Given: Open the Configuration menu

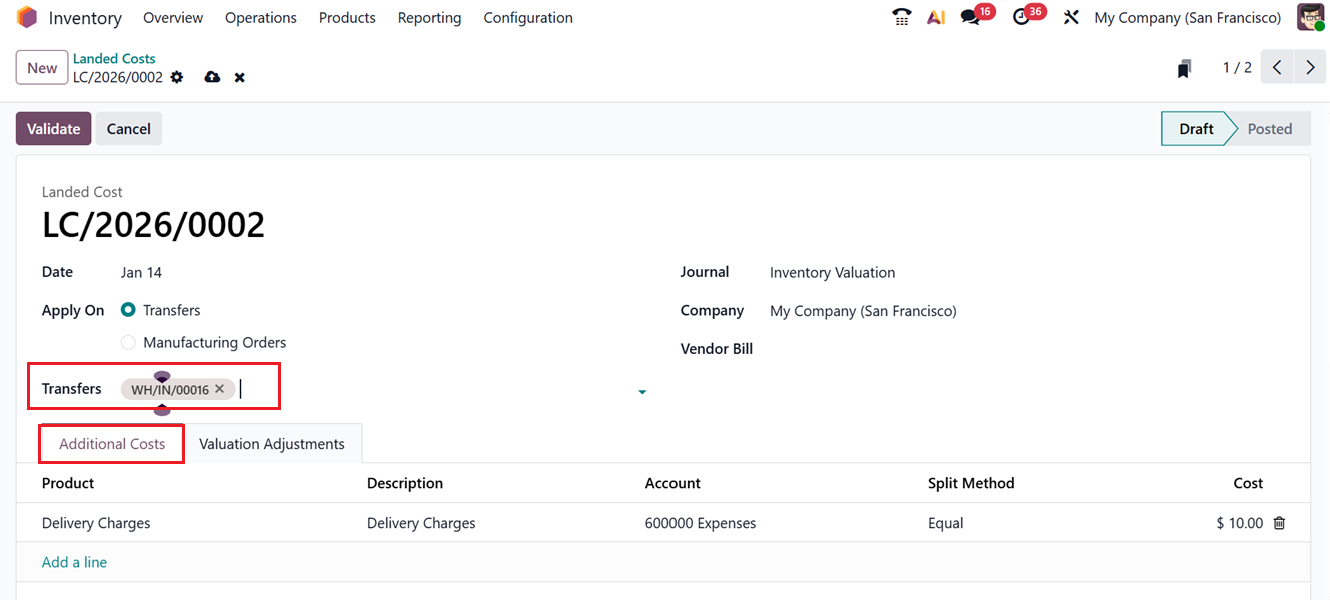Looking at the screenshot, I should 528,17.
